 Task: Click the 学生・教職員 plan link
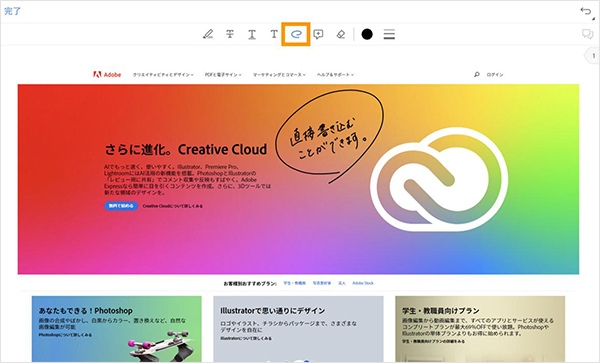click(x=295, y=283)
